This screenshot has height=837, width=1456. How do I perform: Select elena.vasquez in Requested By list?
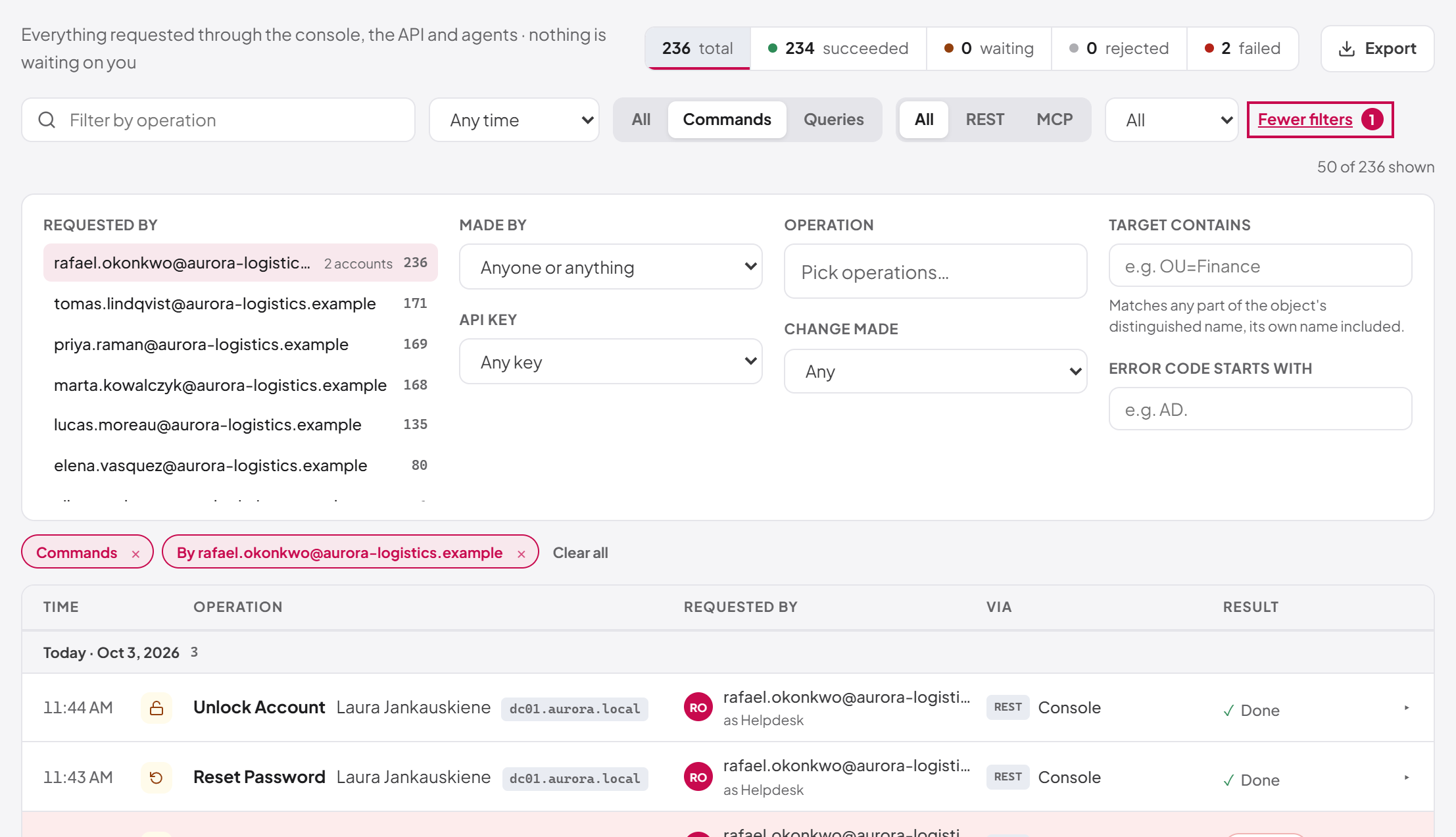click(x=241, y=465)
